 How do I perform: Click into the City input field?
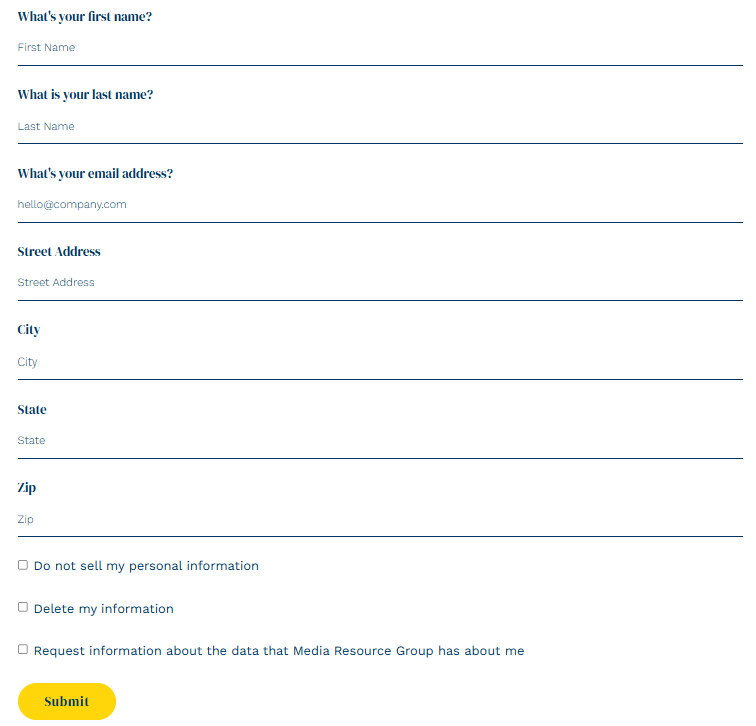coord(380,362)
